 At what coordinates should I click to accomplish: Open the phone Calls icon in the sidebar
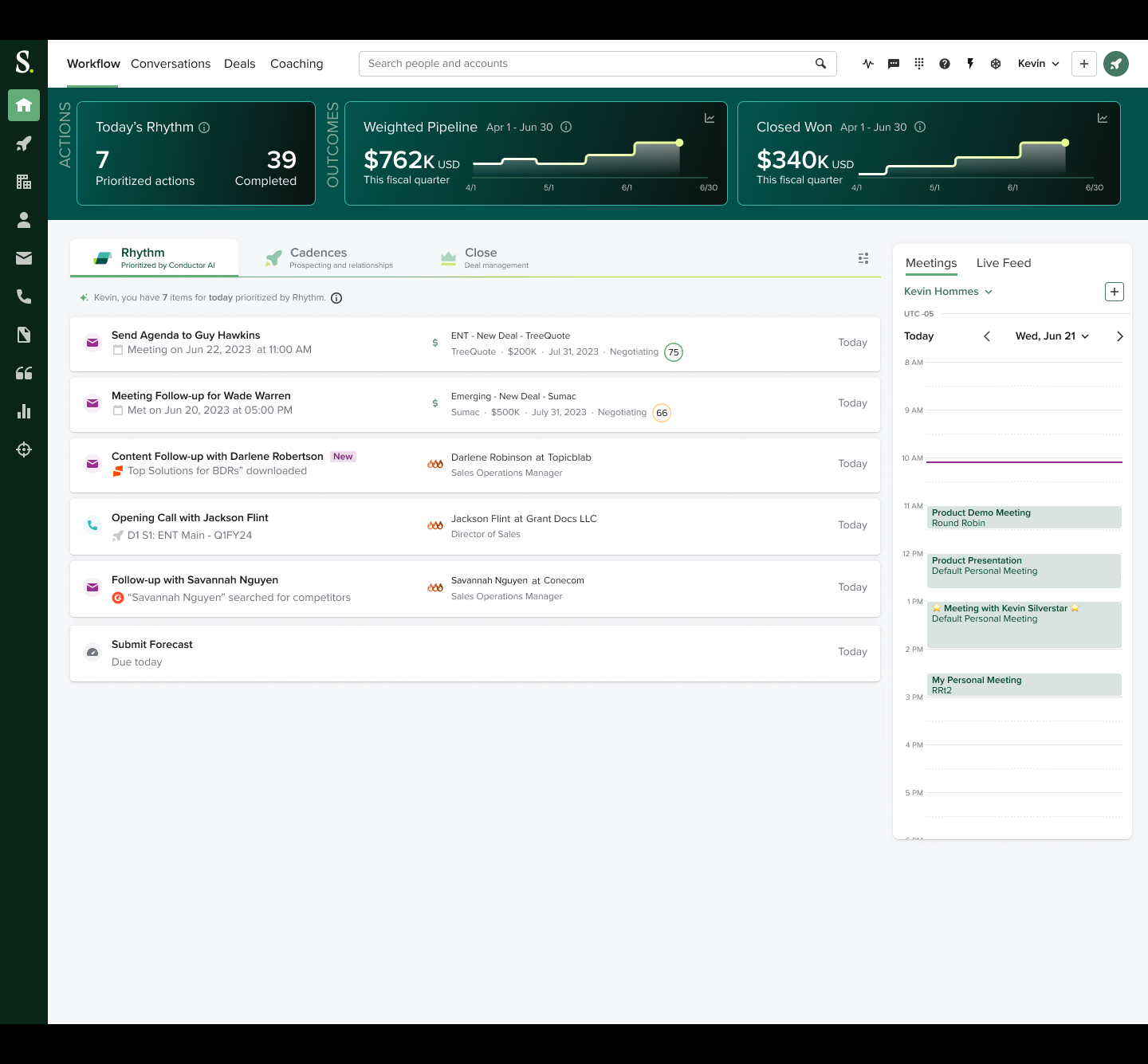24,296
